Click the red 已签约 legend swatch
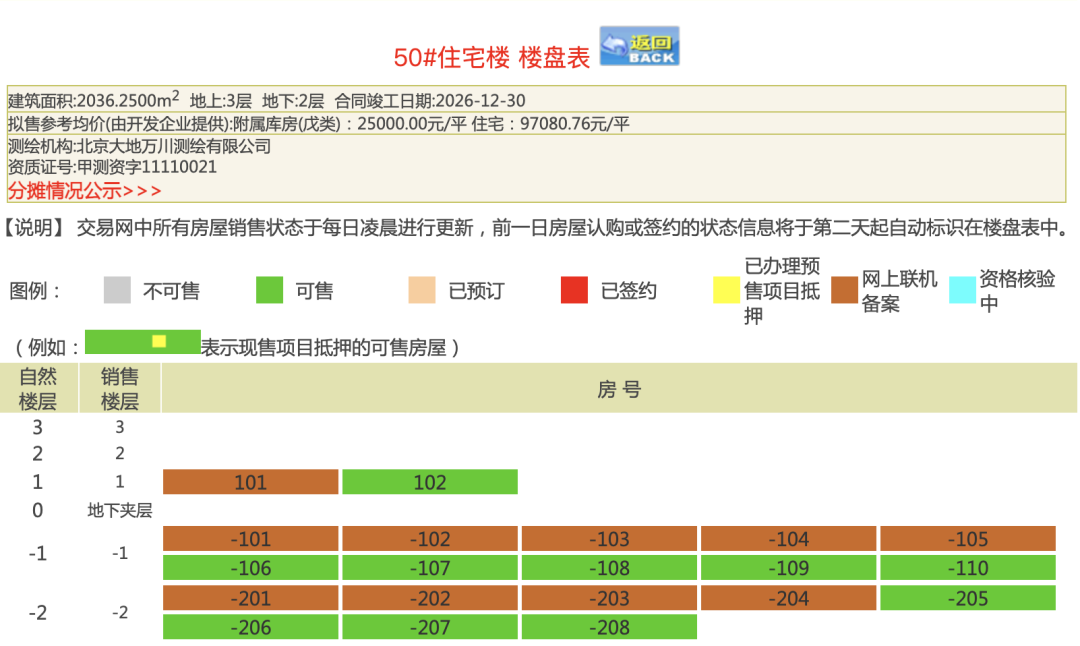Image resolution: width=1080 pixels, height=646 pixels. [574, 290]
